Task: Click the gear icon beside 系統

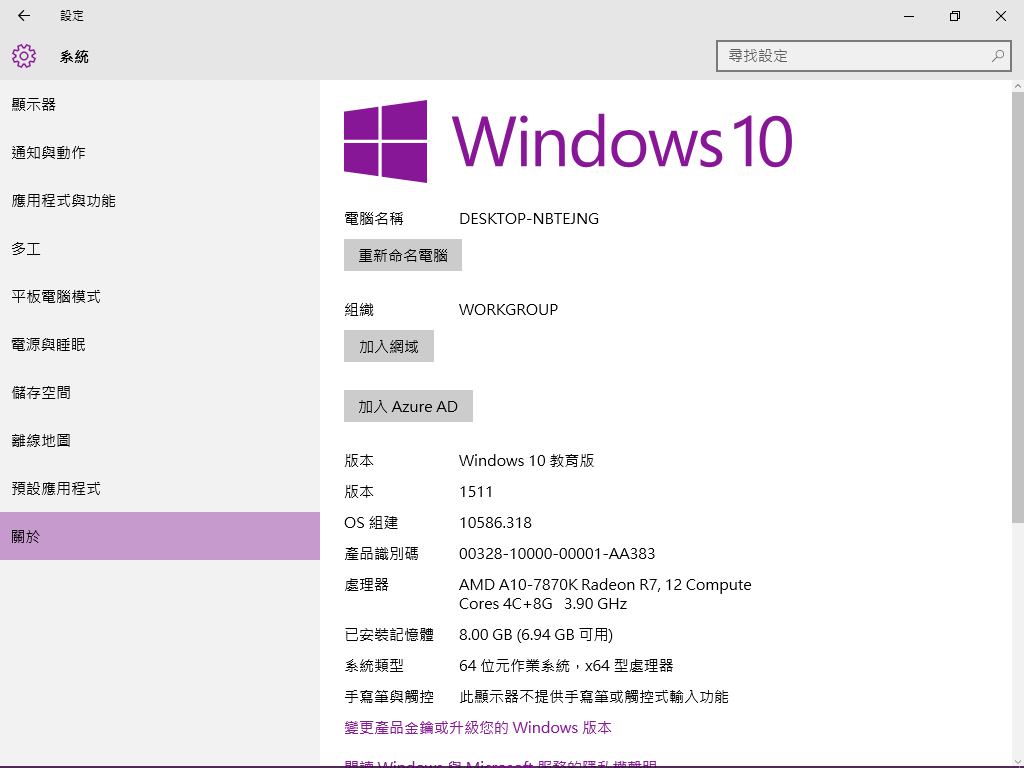Action: tap(24, 56)
